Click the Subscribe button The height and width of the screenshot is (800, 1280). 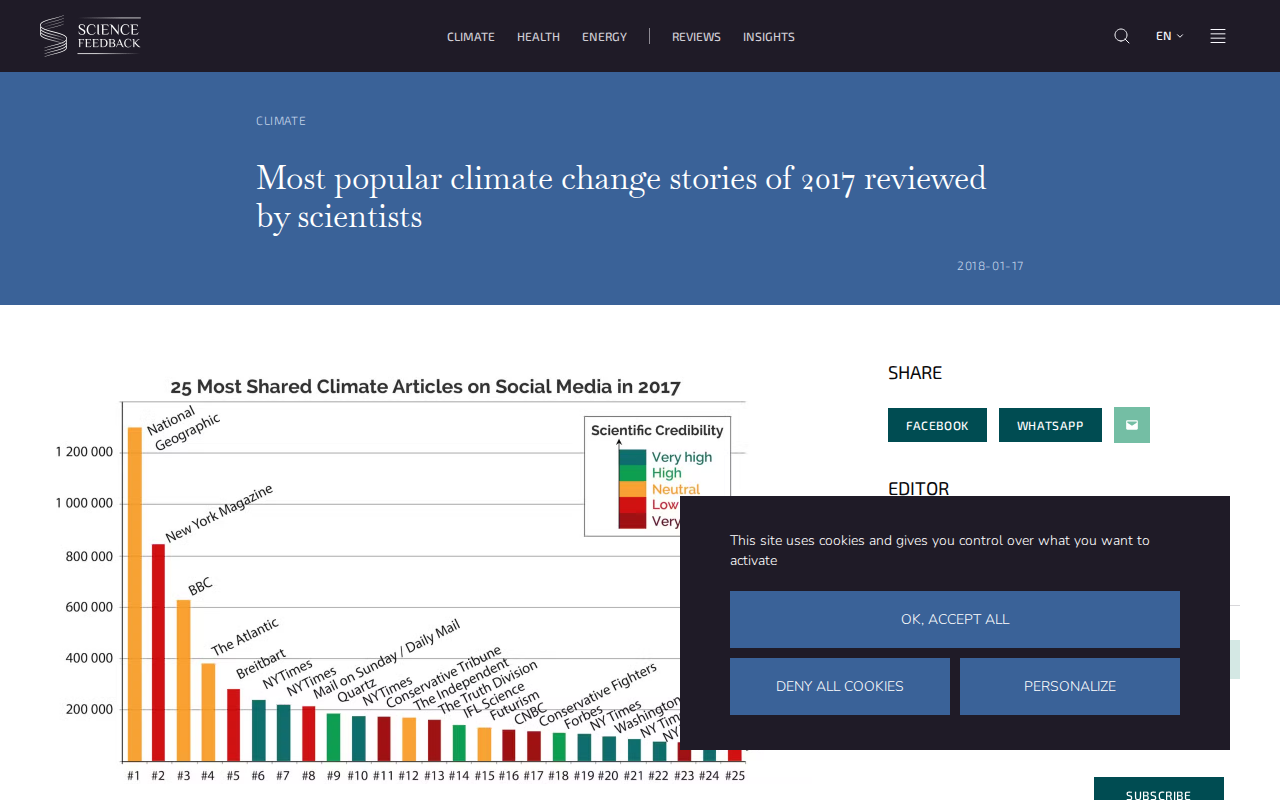click(x=1159, y=789)
